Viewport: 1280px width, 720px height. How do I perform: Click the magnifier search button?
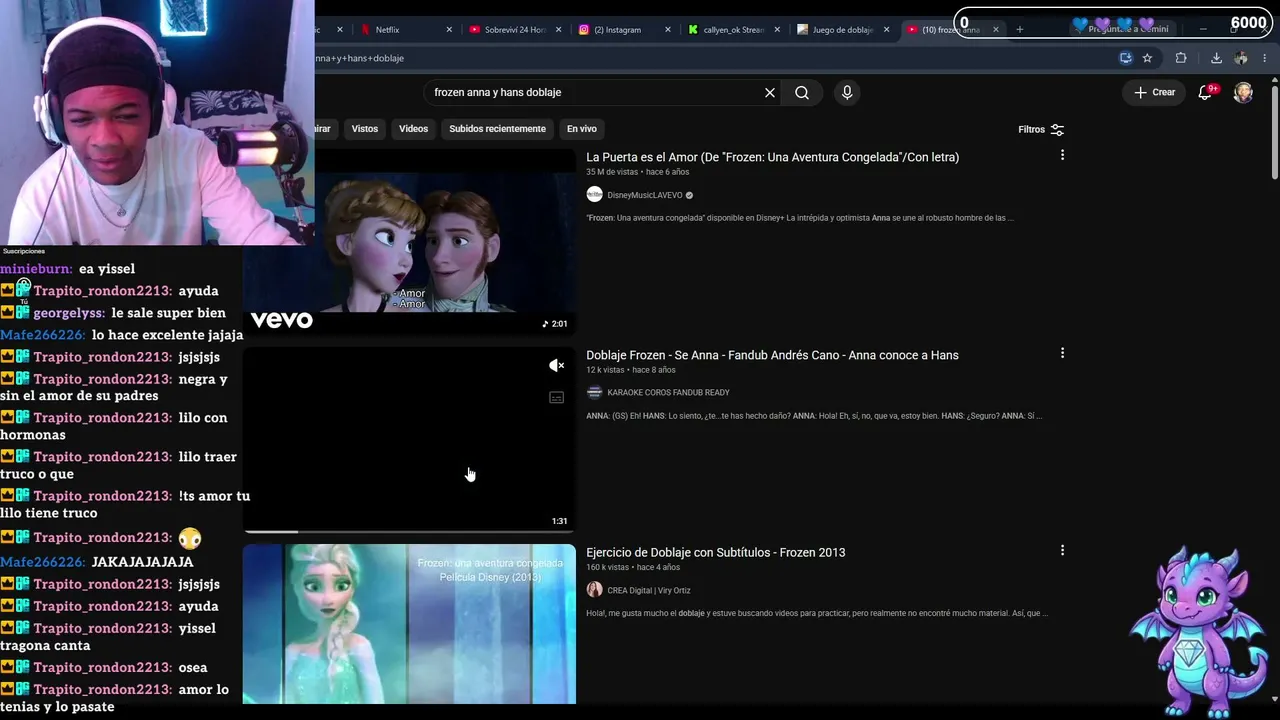[802, 92]
